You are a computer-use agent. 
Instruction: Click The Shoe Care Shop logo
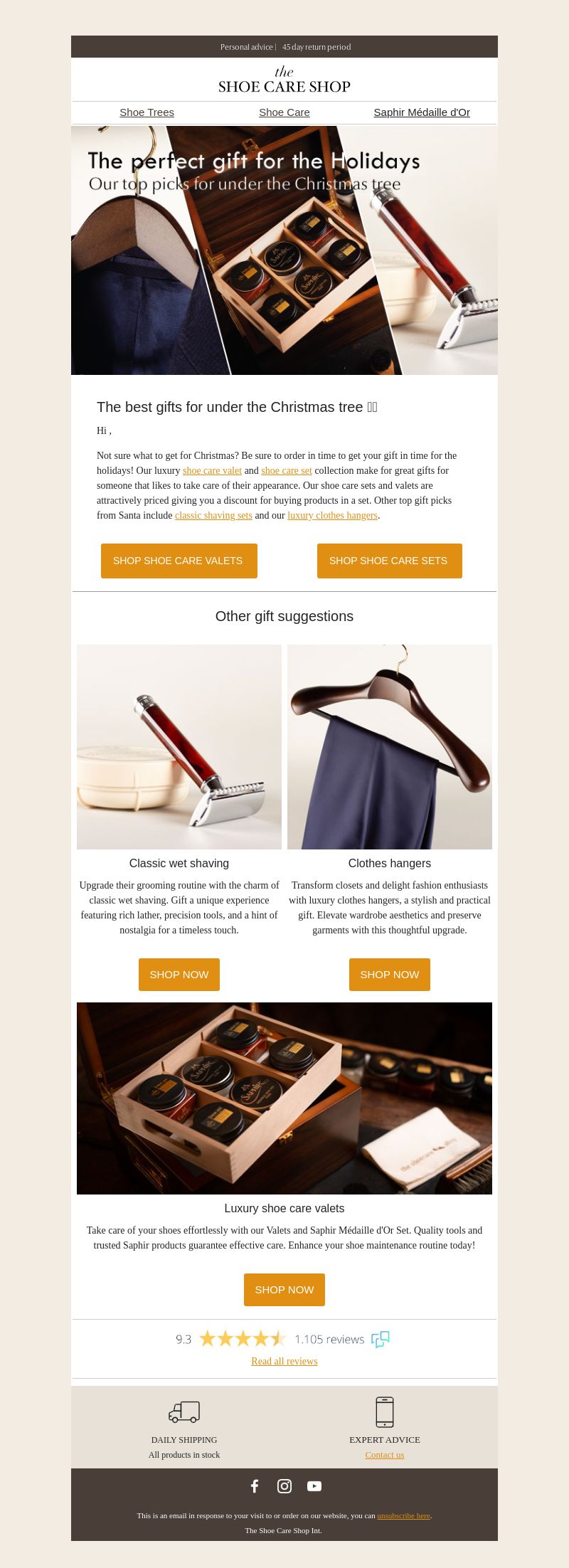(284, 80)
